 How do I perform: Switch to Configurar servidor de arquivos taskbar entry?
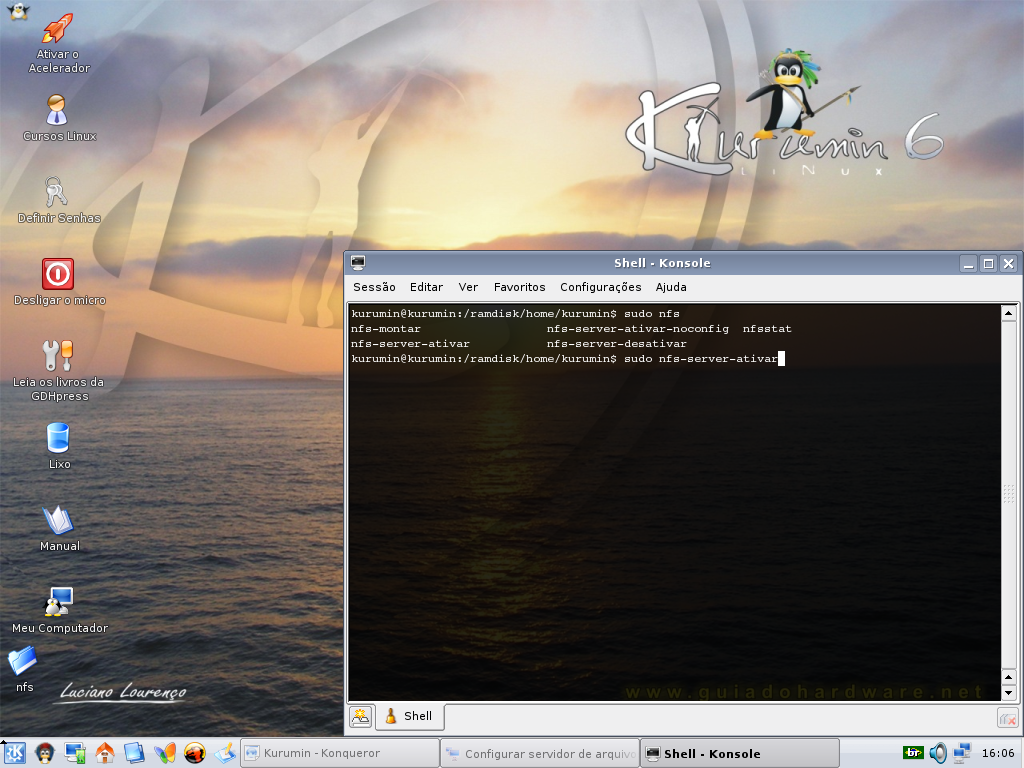point(539,754)
